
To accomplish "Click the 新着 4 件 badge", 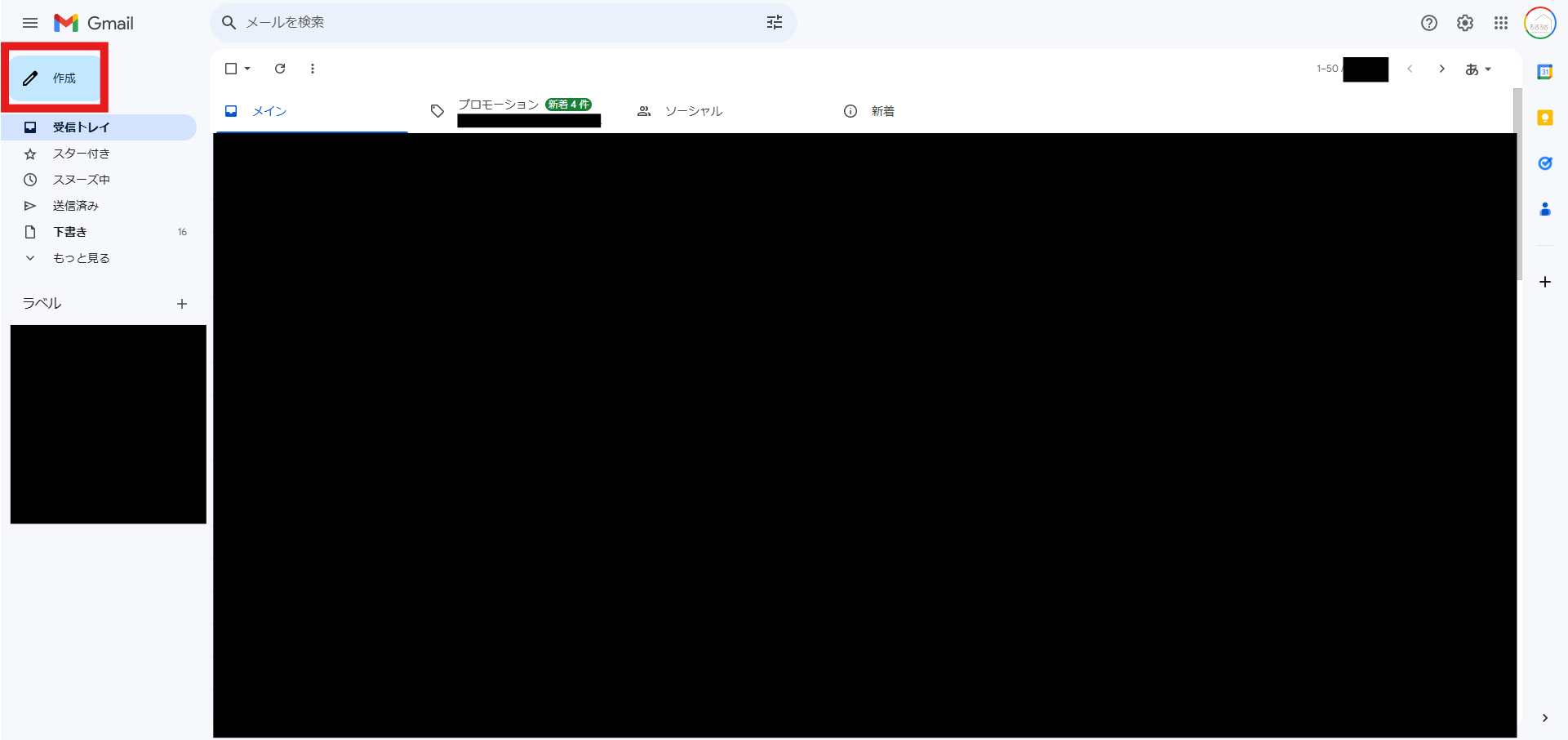I will pos(569,105).
